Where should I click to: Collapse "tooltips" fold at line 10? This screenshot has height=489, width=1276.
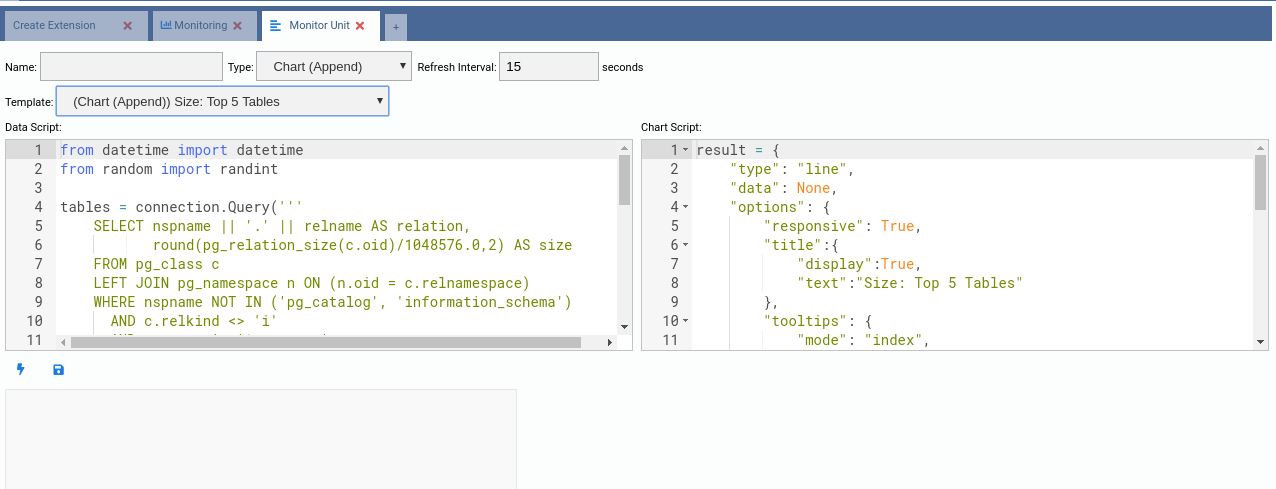[x=686, y=321]
